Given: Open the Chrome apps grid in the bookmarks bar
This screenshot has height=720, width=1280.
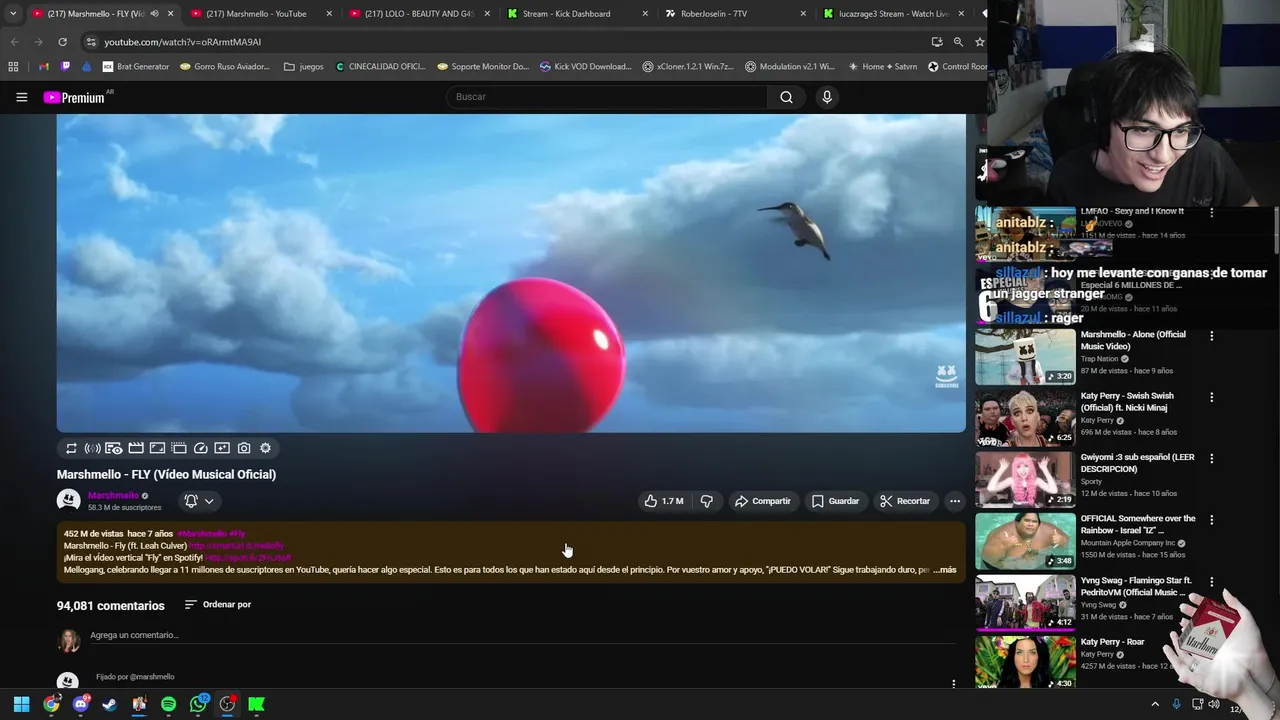Looking at the screenshot, I should pyautogui.click(x=13, y=67).
